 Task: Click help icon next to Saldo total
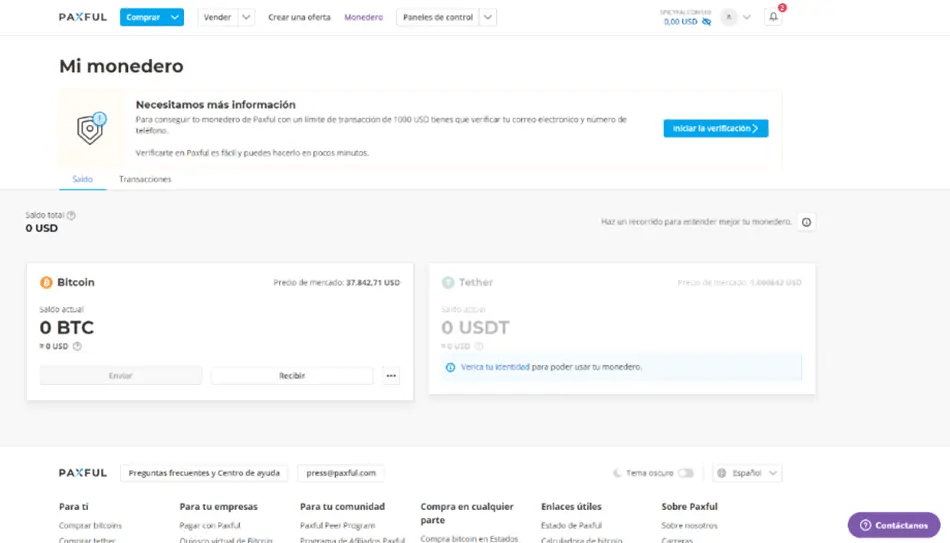pyautogui.click(x=71, y=215)
